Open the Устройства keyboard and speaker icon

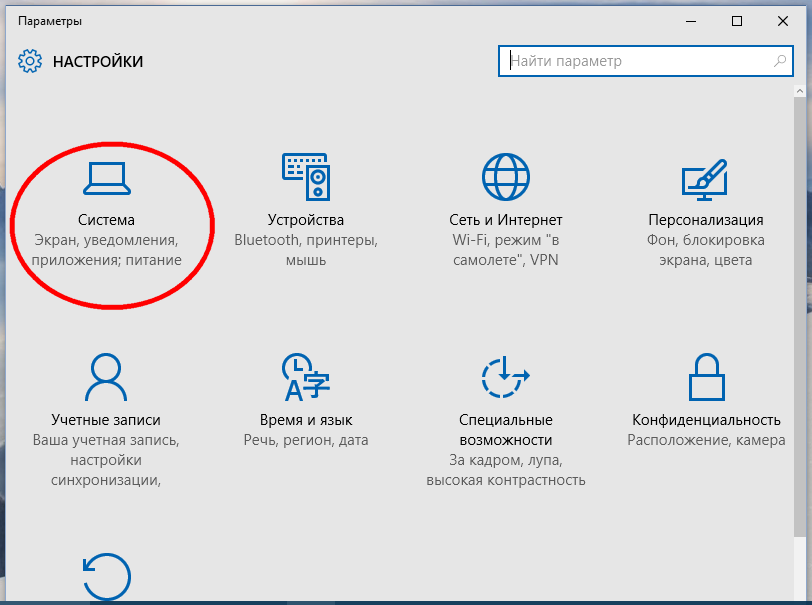[x=306, y=177]
